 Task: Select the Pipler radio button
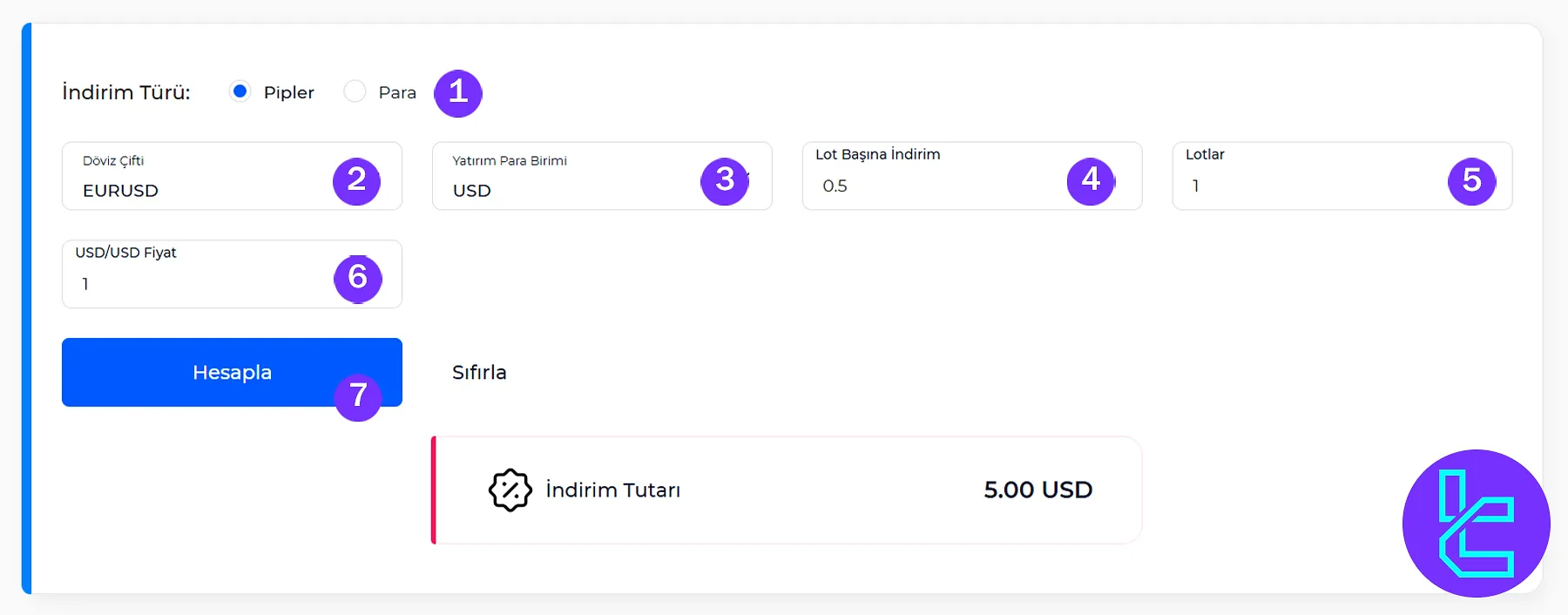coord(239,91)
